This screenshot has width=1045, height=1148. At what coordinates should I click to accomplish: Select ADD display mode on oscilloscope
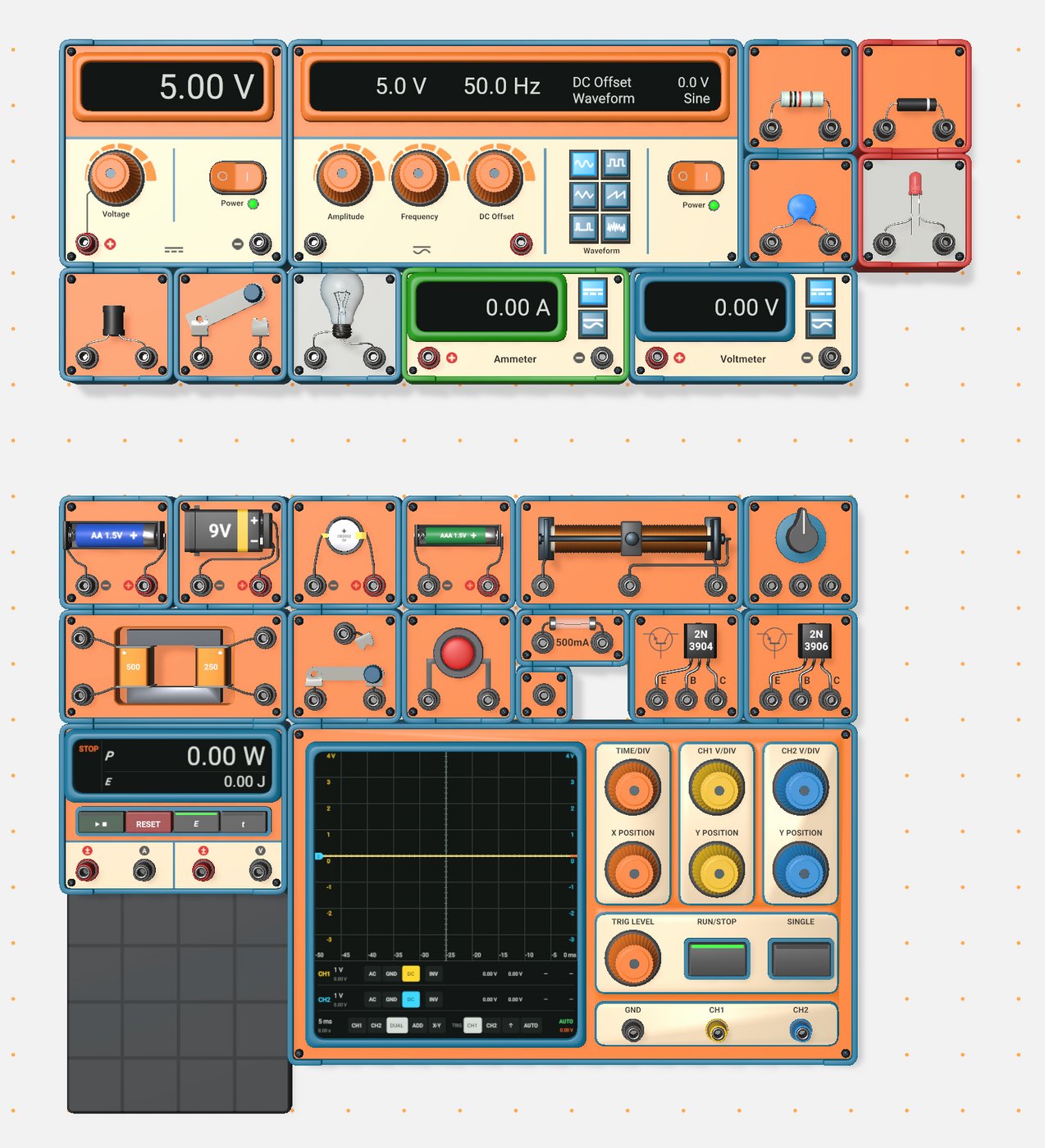click(418, 1025)
